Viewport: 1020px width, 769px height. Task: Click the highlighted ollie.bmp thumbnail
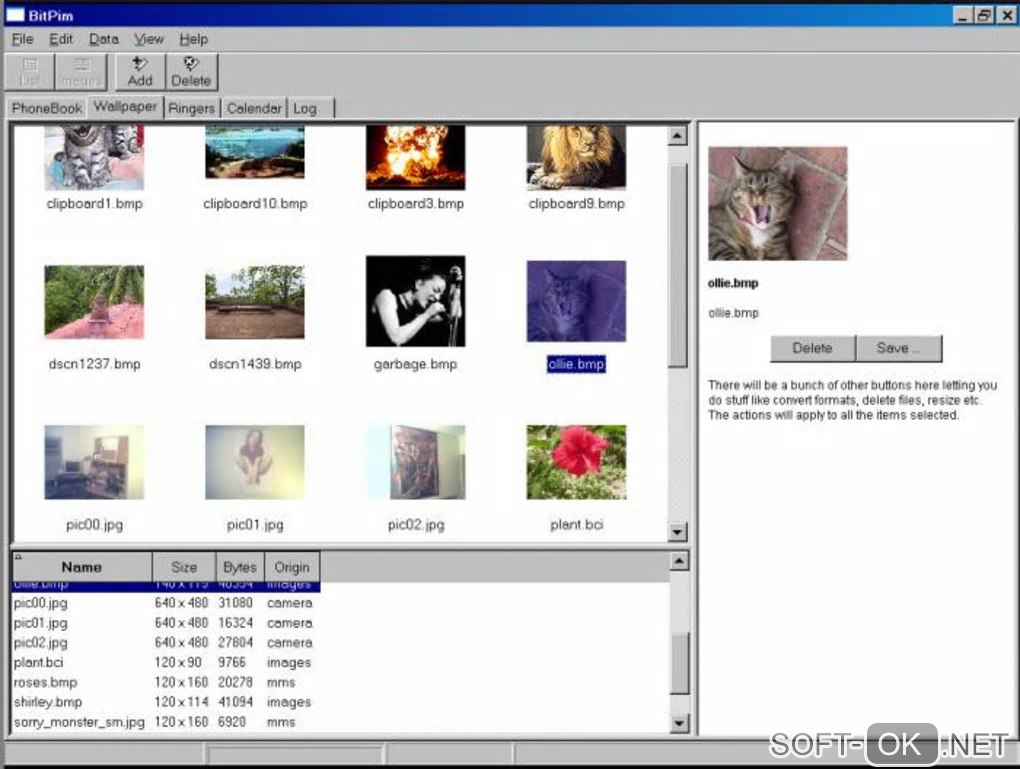(x=576, y=301)
